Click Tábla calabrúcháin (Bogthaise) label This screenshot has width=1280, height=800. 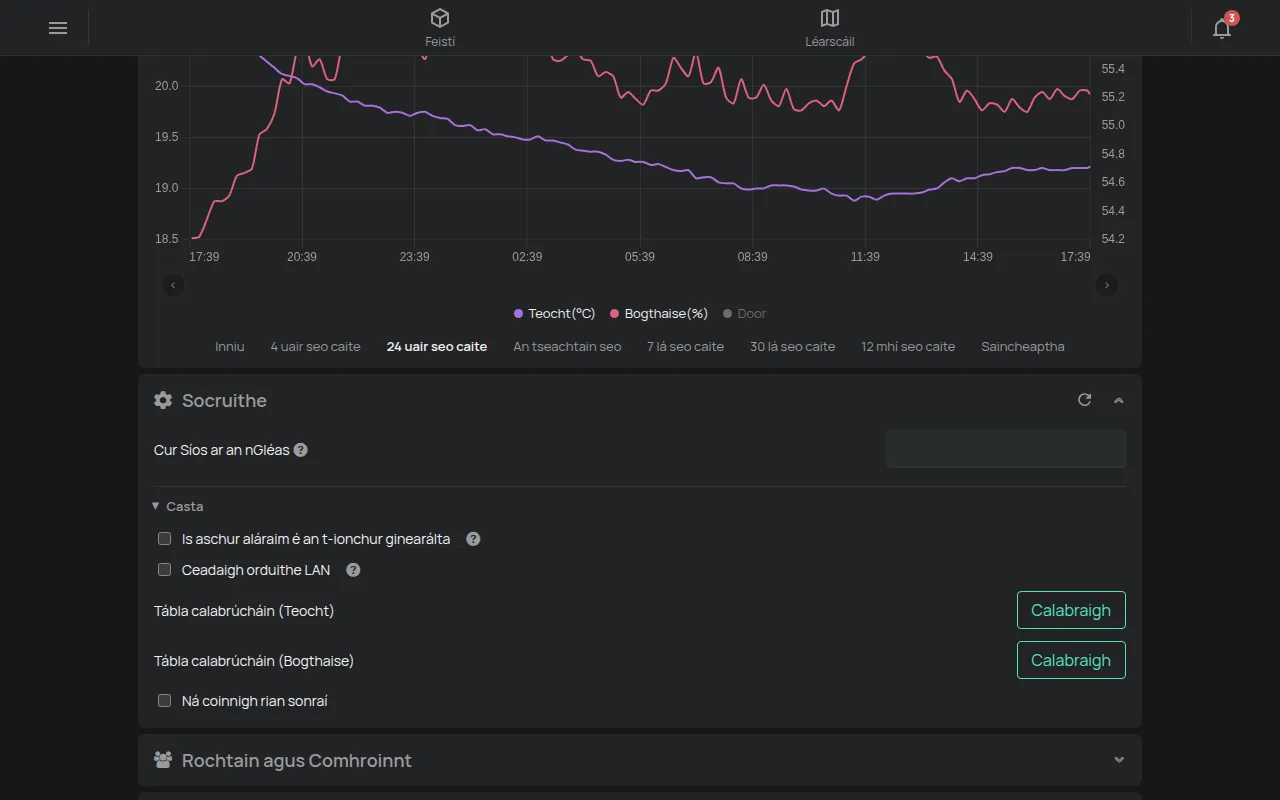(x=254, y=661)
